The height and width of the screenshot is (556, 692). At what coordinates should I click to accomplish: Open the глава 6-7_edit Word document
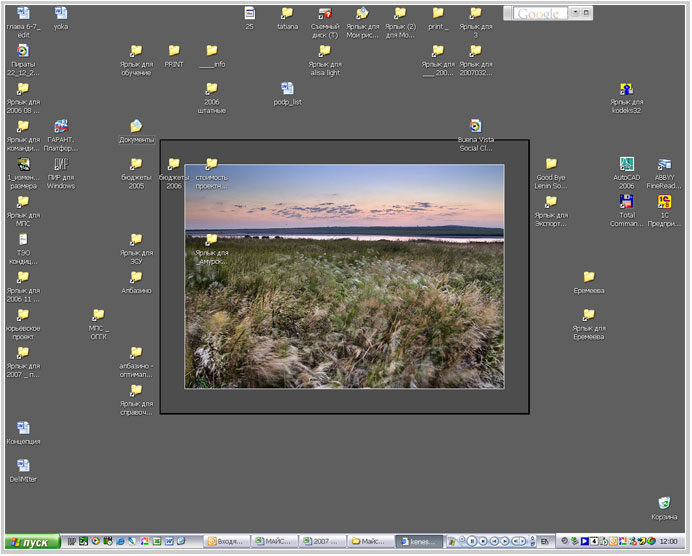coord(23,22)
